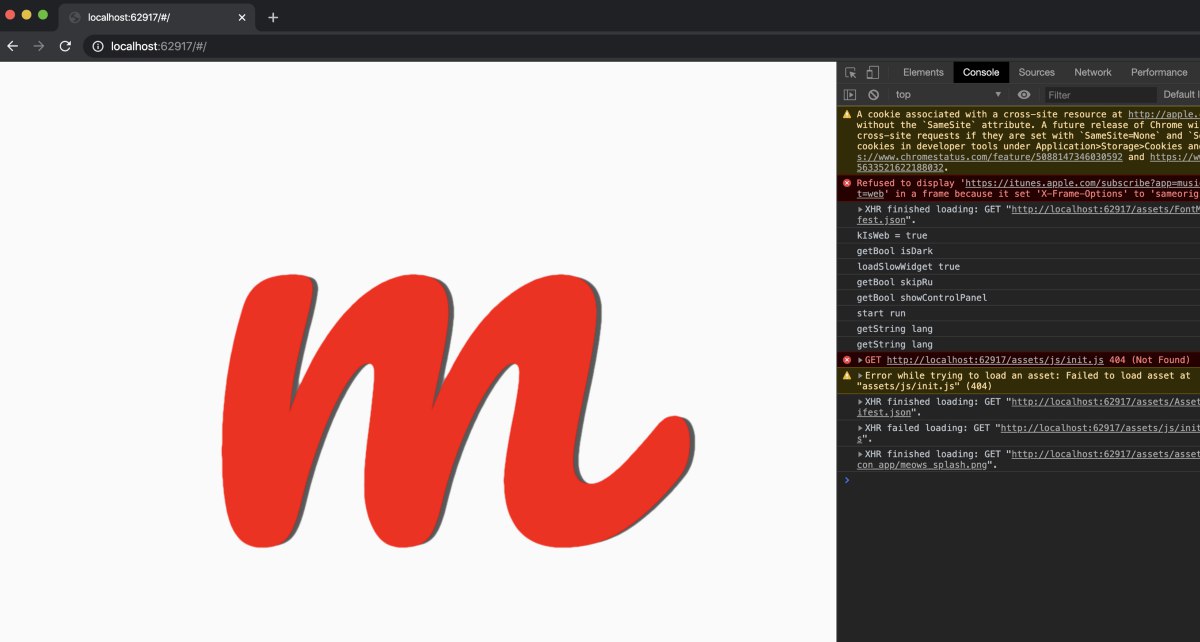This screenshot has height=642, width=1200.
Task: Click the yellow warning icon beside the cookie message
Action: (847, 114)
